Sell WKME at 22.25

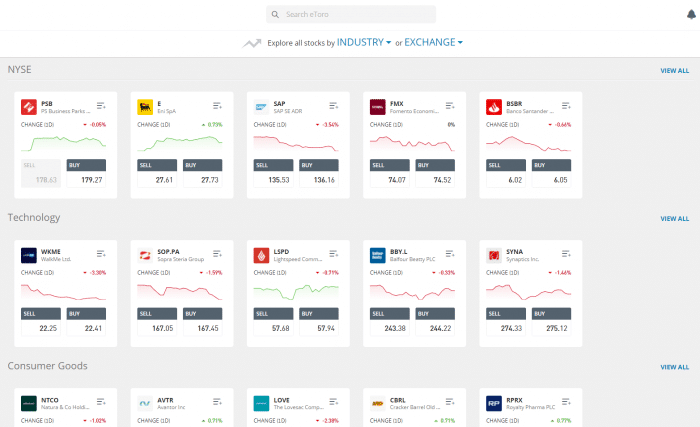coord(41,322)
